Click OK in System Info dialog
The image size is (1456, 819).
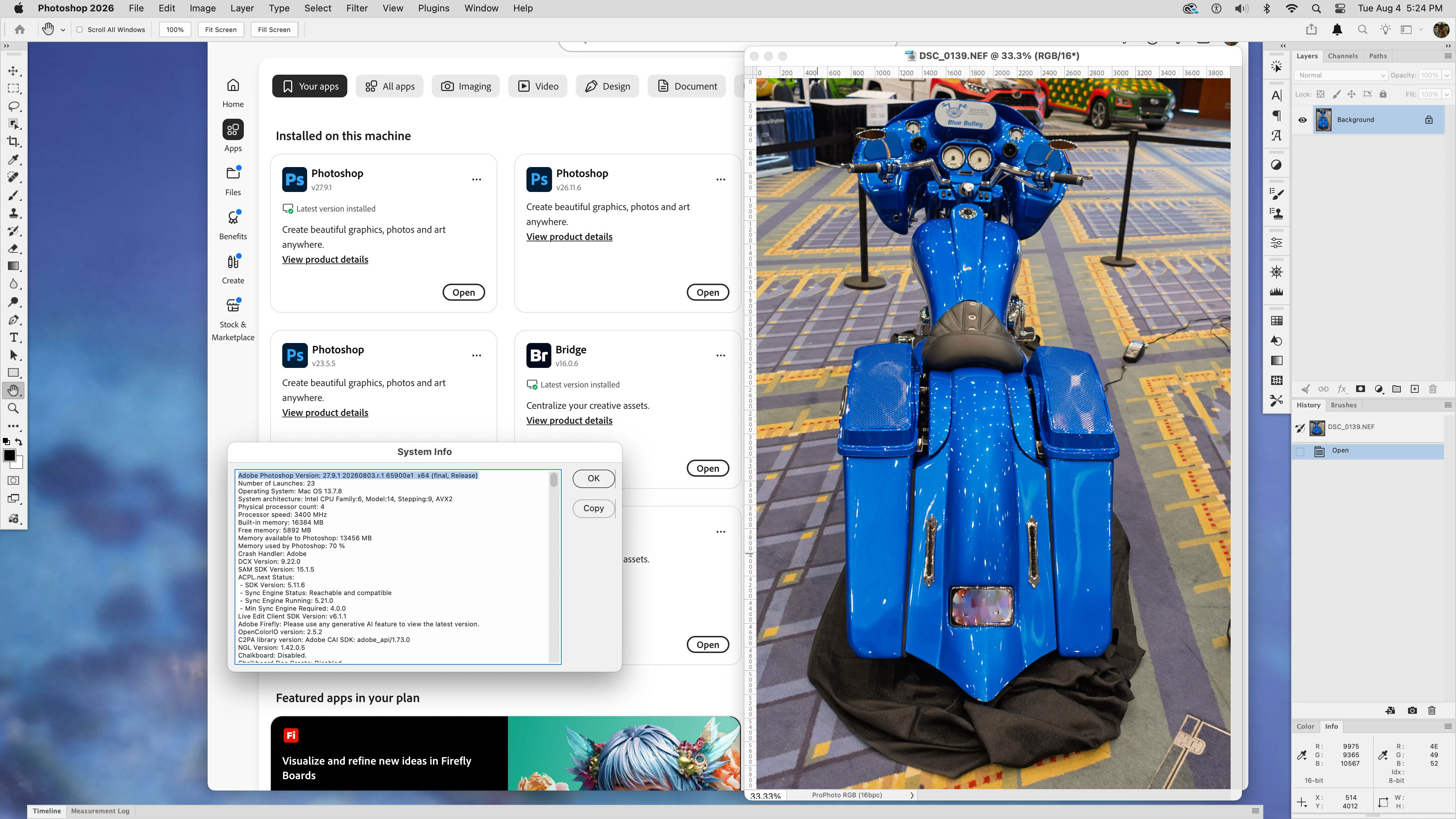point(594,478)
